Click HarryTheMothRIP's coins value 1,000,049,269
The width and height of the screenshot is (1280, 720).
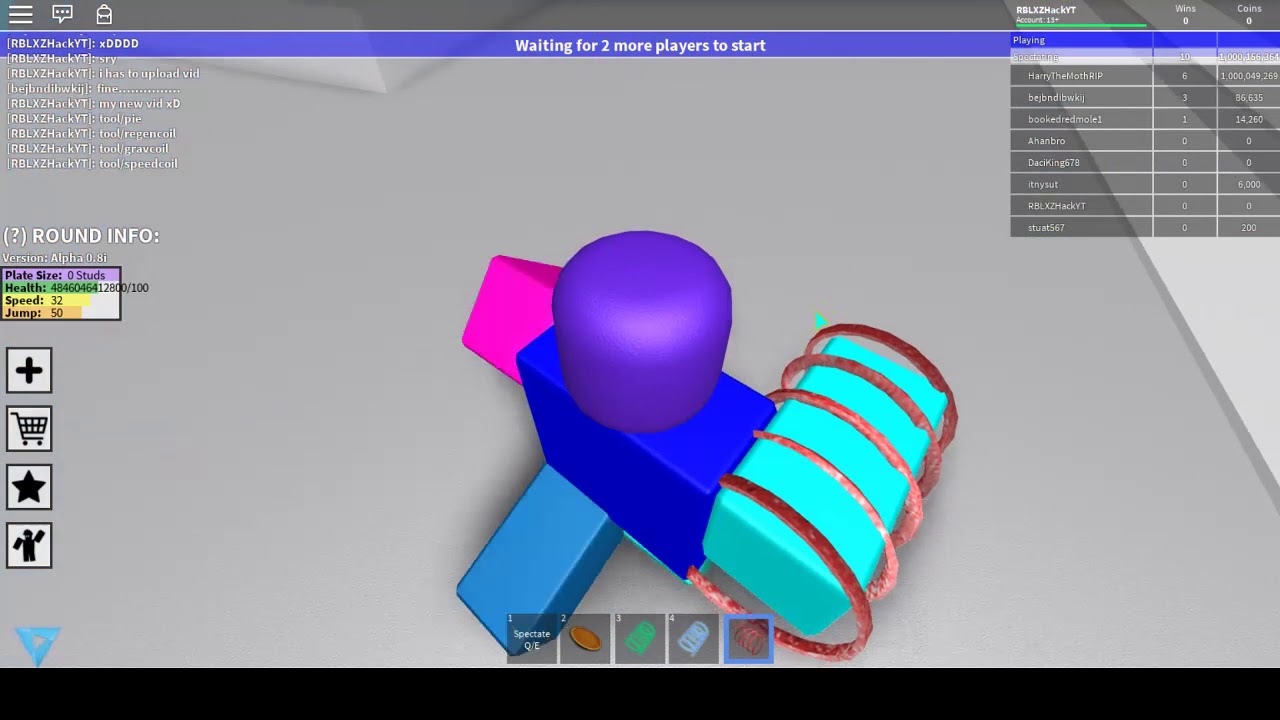pos(1248,76)
